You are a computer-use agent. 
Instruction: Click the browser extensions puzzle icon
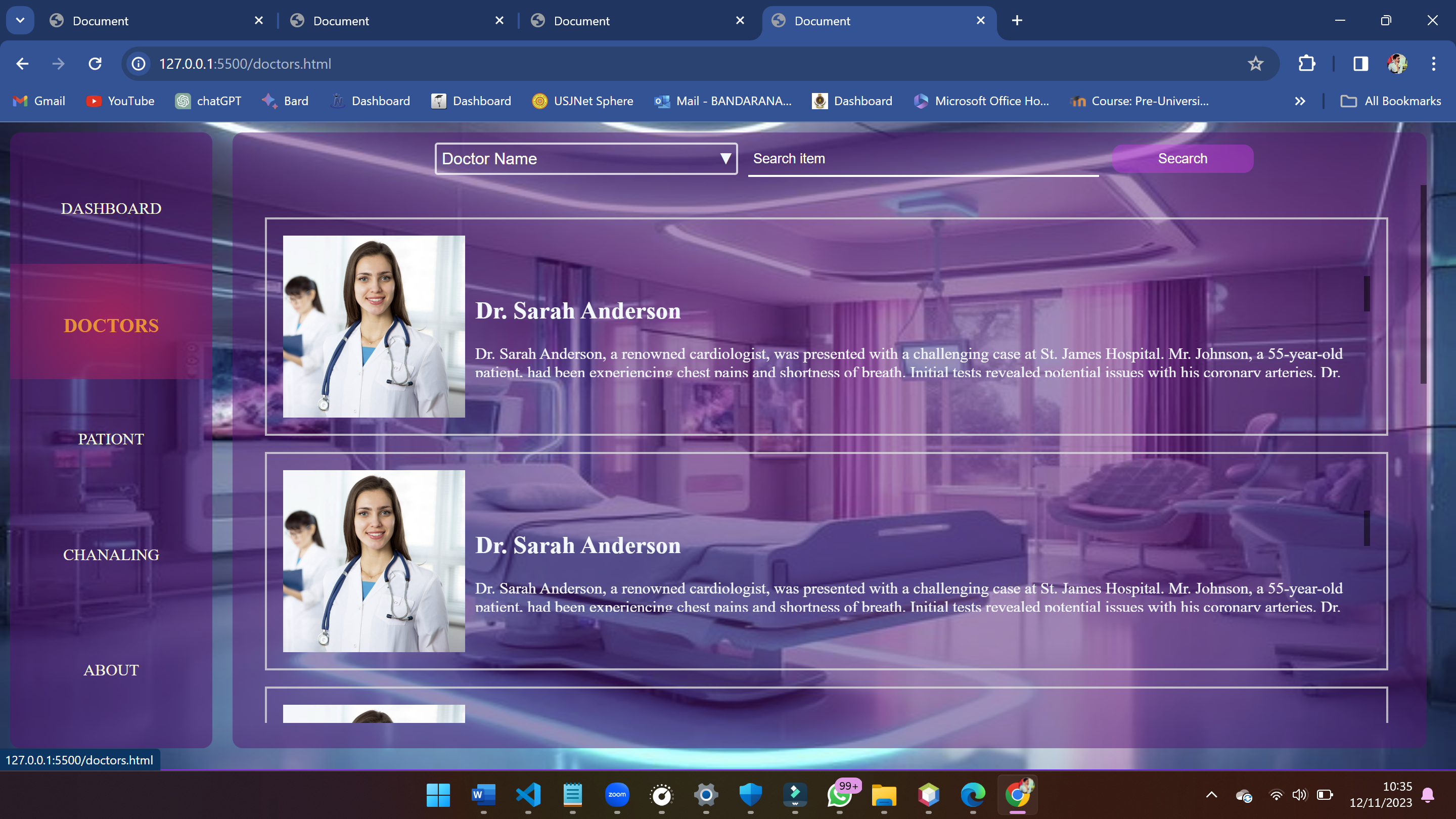[1307, 64]
